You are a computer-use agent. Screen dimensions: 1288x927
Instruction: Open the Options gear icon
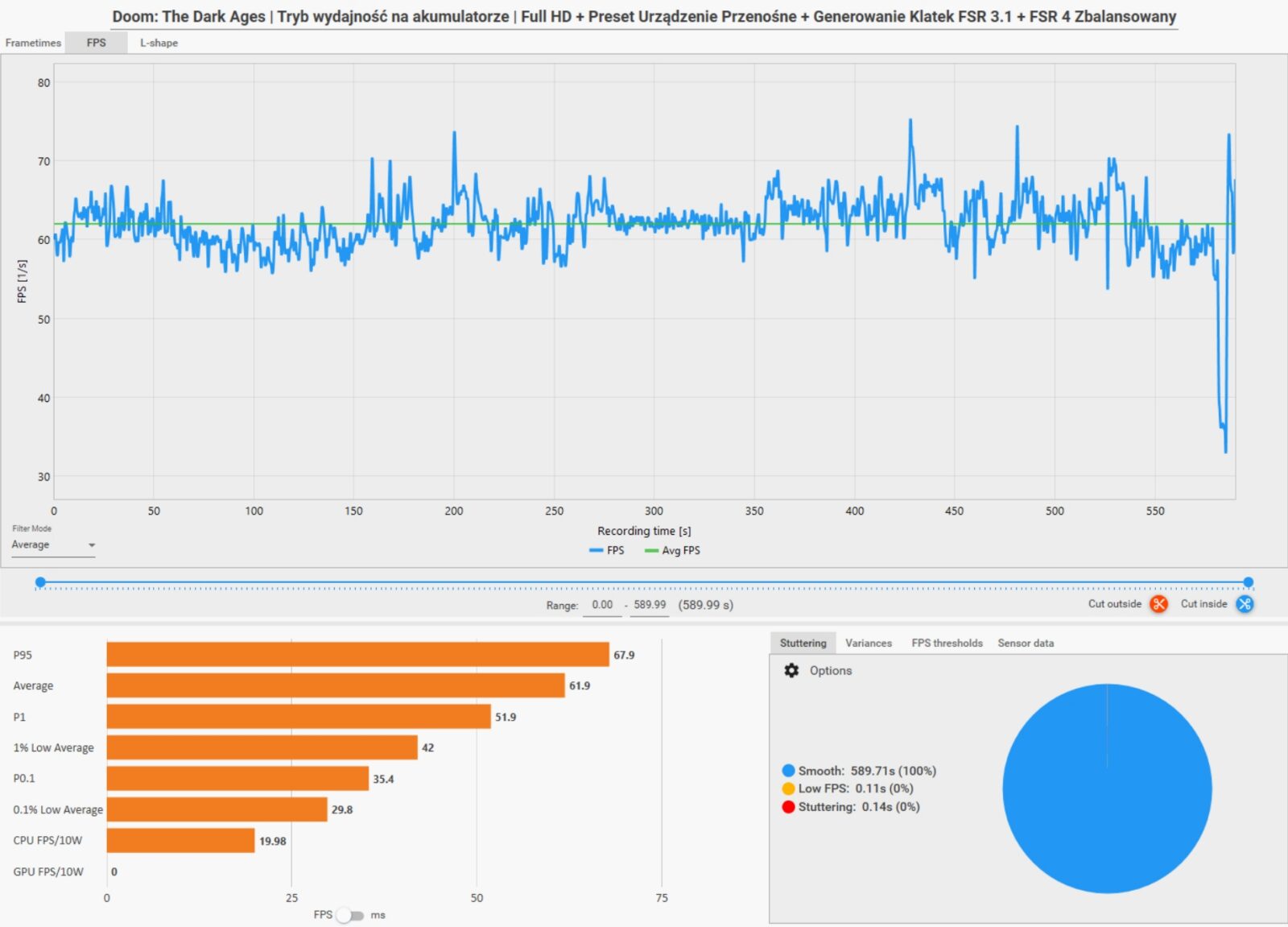791,670
